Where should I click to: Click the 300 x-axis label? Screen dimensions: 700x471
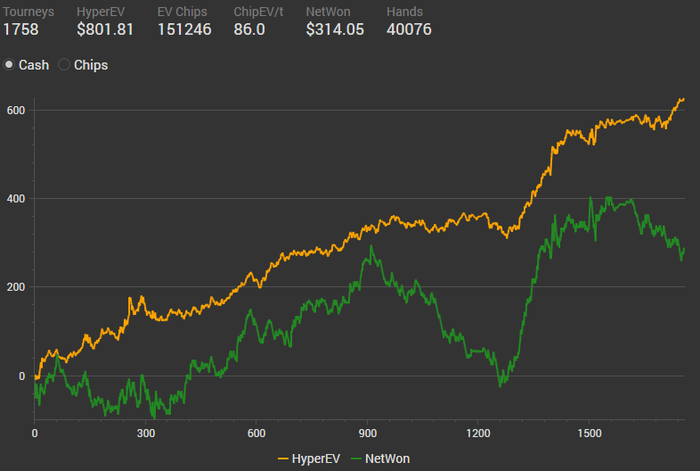(x=146, y=433)
